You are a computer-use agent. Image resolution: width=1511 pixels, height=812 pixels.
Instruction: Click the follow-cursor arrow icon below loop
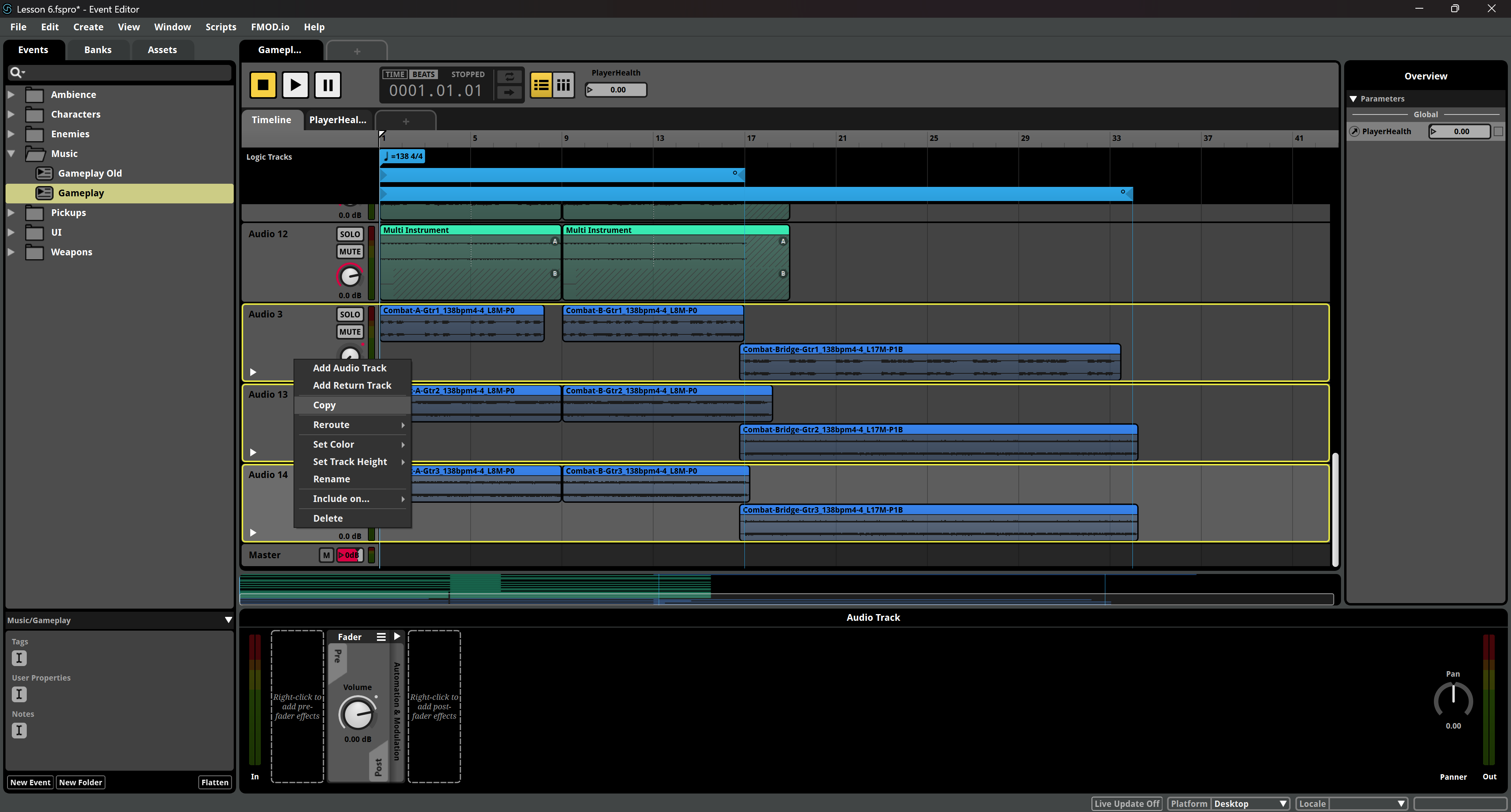(x=509, y=92)
